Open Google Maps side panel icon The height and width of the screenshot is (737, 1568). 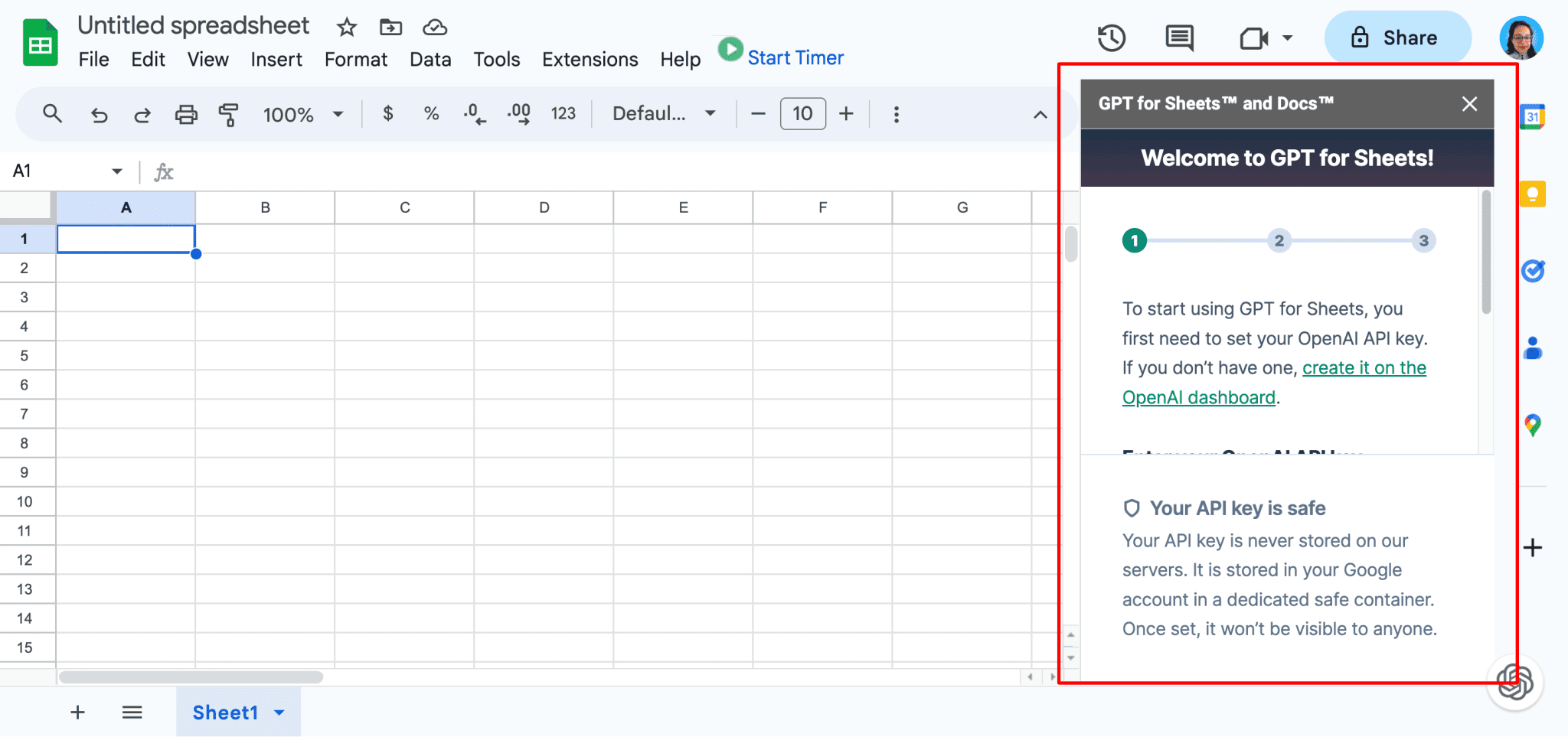(1533, 425)
